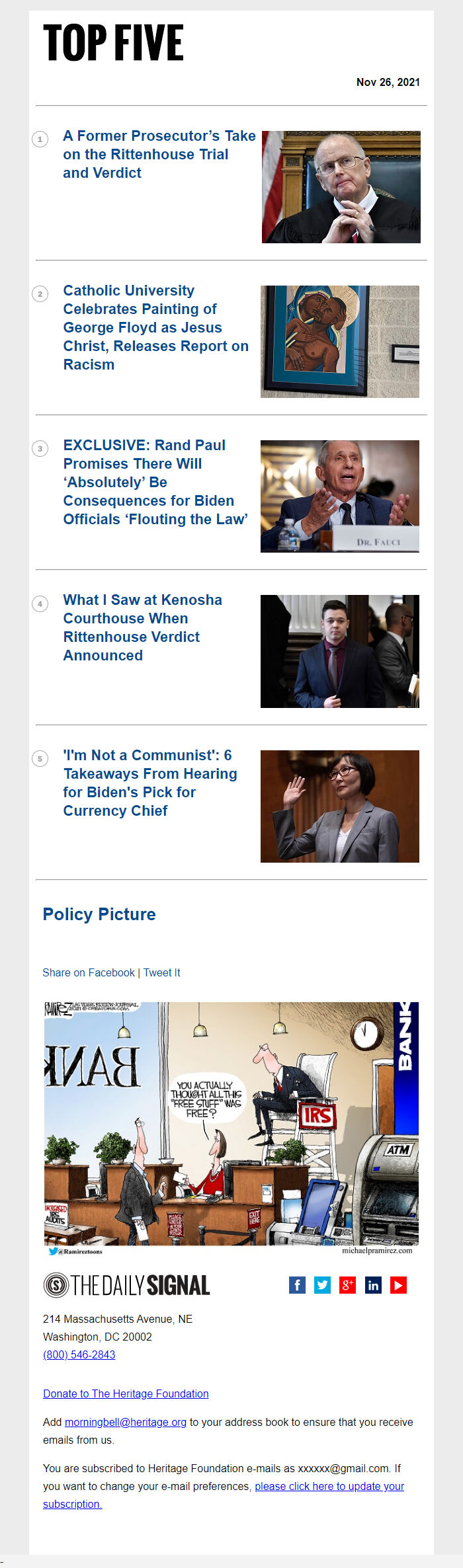Viewport: 463px width, 1568px height.
Task: Open the YouTube social icon
Action: (x=398, y=1284)
